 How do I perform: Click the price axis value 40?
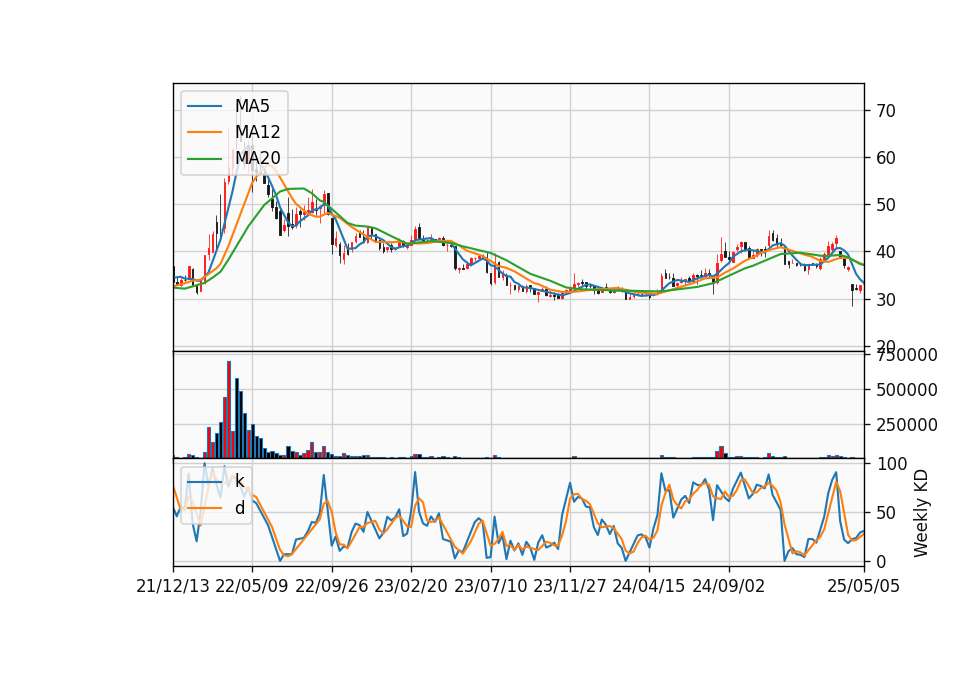[x=885, y=252]
